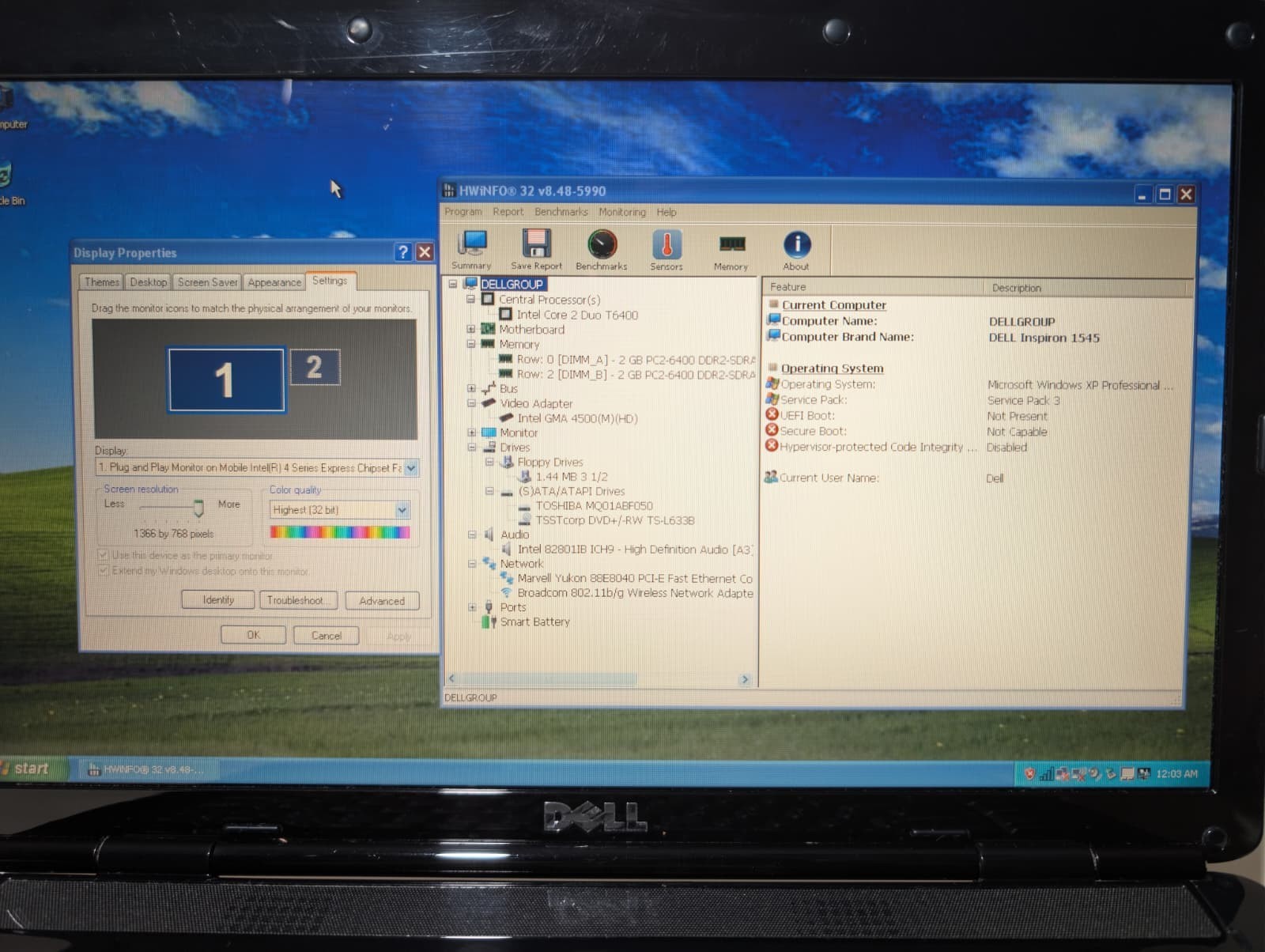Select the Marvell Yukon Ethernet adapter
Image resolution: width=1265 pixels, height=952 pixels.
(x=635, y=579)
